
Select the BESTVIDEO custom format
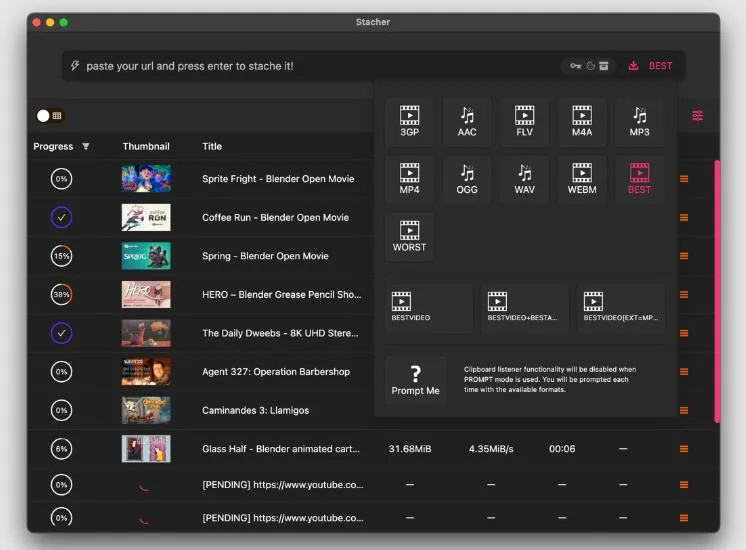click(429, 308)
